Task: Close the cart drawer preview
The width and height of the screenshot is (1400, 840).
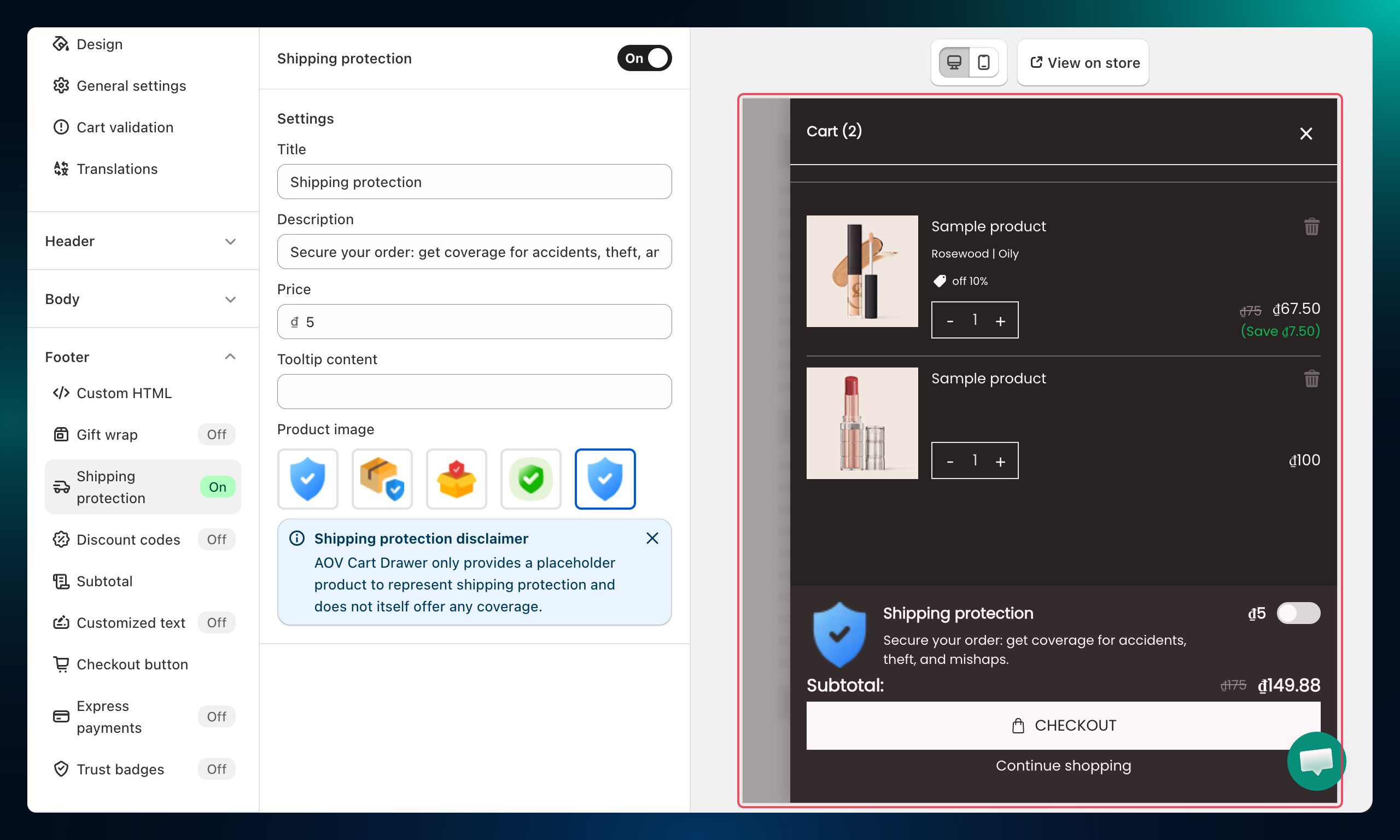Action: (x=1306, y=133)
